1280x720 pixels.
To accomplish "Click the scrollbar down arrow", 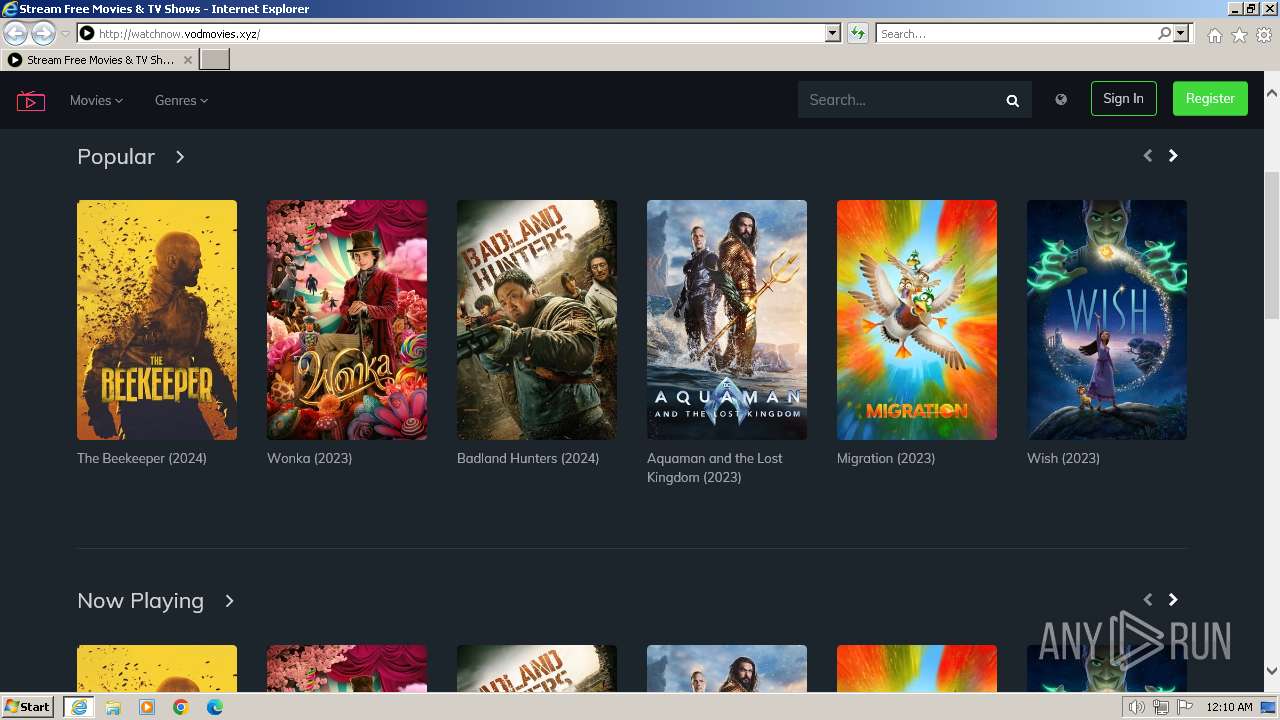I will (1272, 671).
